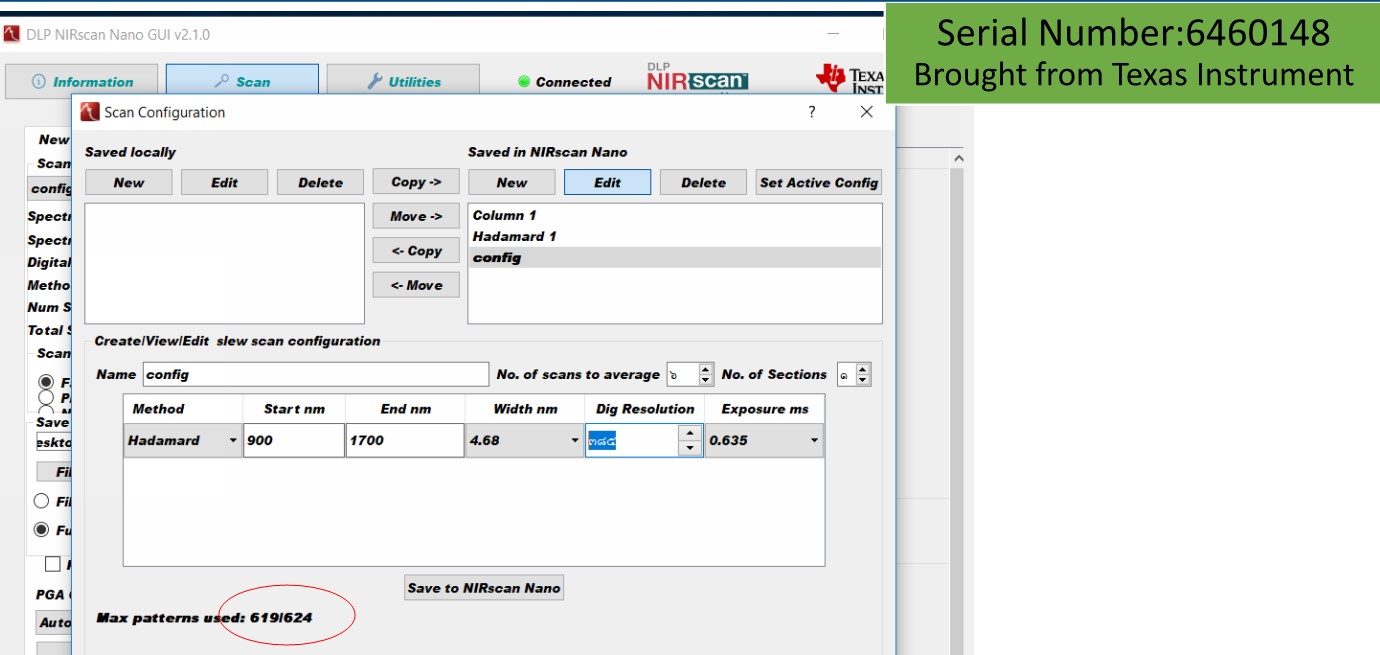Click the Method column header
The width and height of the screenshot is (1380, 655).
click(x=183, y=408)
